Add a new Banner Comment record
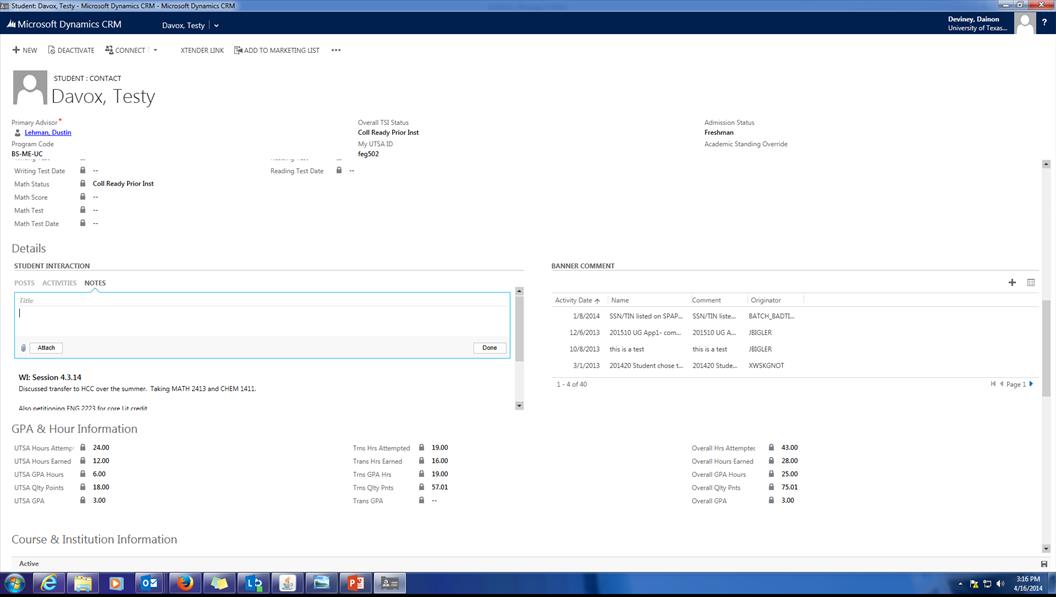Viewport: 1056px width, 597px height. pos(1012,282)
